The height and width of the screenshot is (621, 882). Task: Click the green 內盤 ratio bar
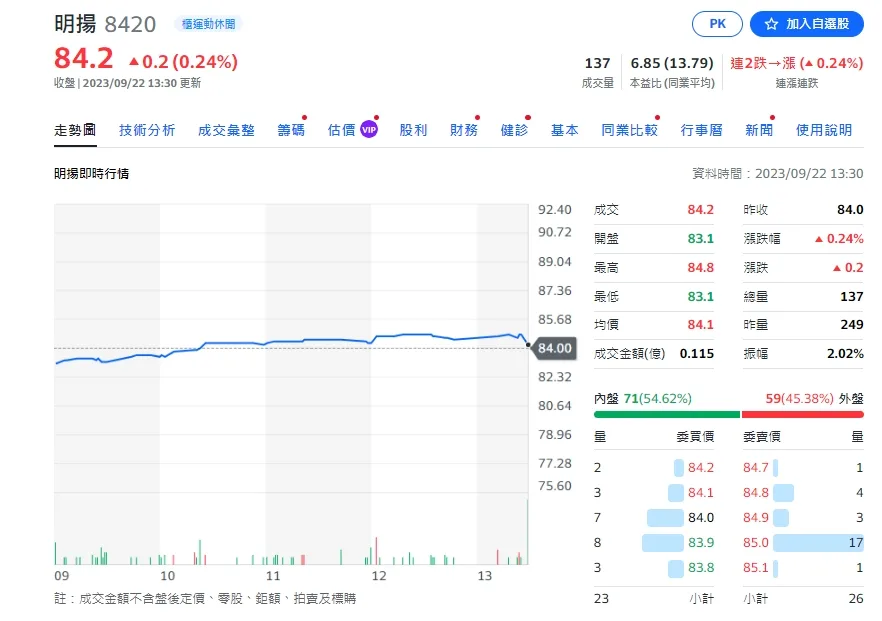(x=667, y=415)
